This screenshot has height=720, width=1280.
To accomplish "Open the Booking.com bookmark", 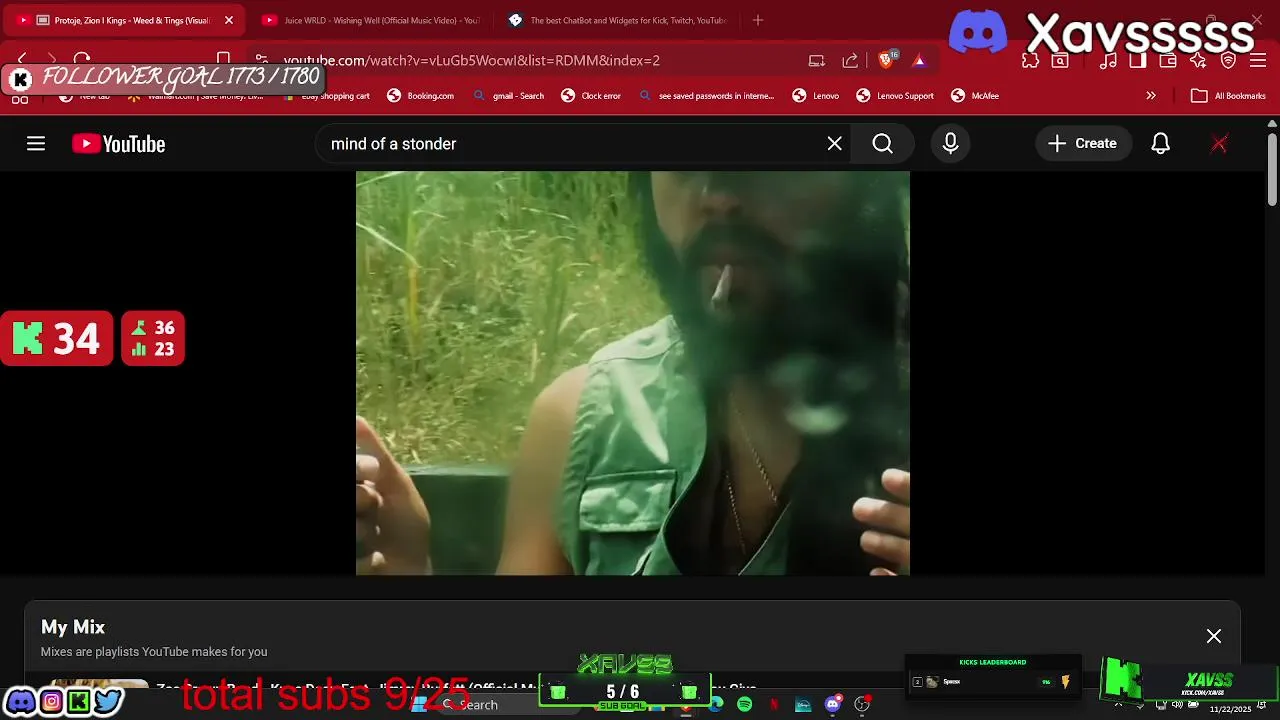I will [421, 96].
